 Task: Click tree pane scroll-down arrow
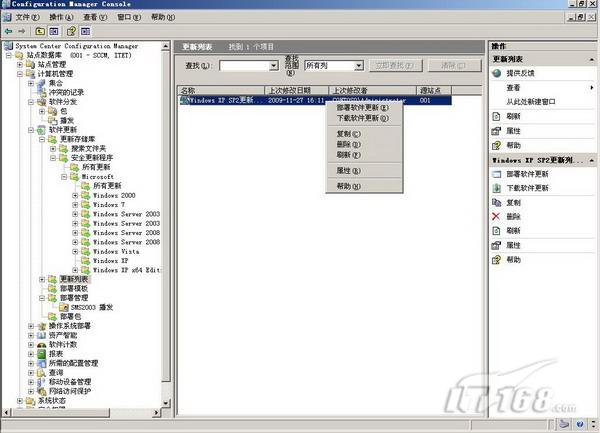click(x=166, y=403)
